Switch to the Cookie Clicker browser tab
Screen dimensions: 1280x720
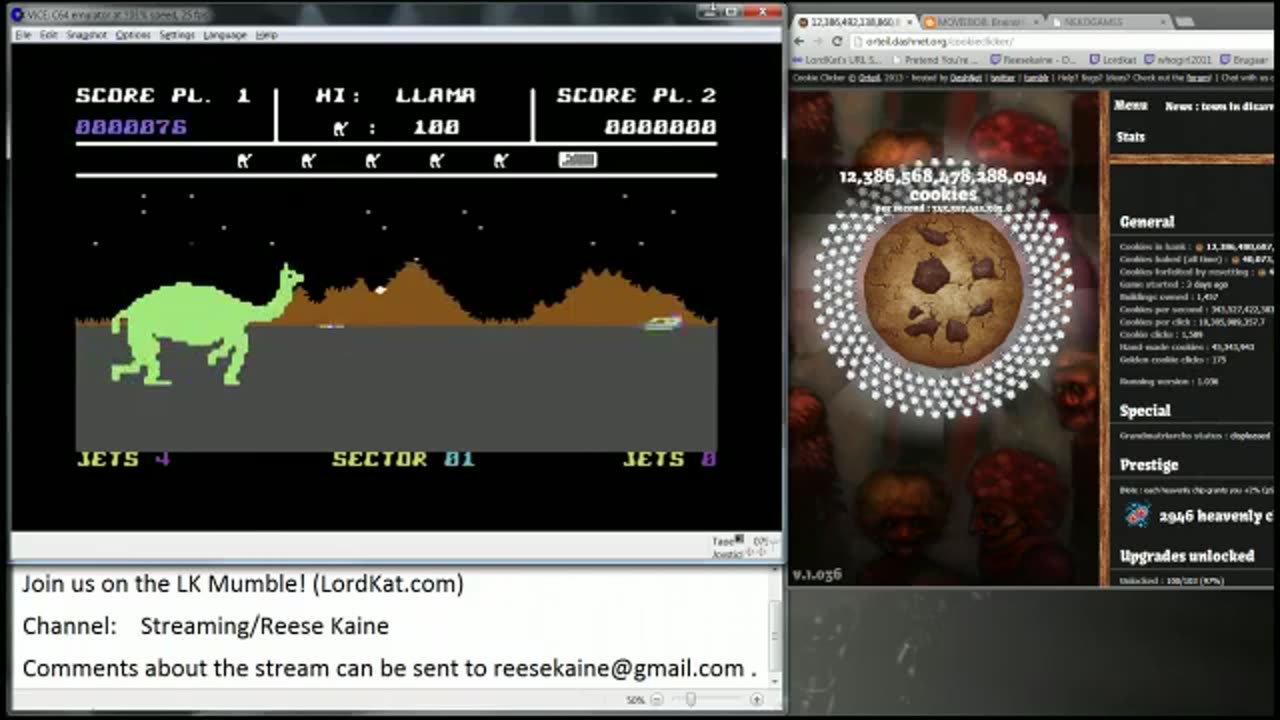(855, 22)
